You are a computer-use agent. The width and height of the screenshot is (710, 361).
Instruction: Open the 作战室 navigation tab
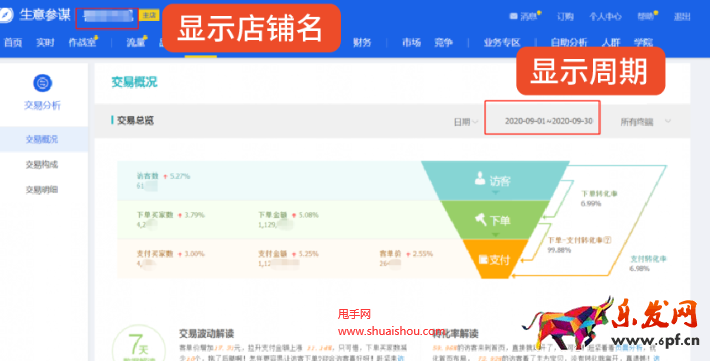pyautogui.click(x=82, y=43)
